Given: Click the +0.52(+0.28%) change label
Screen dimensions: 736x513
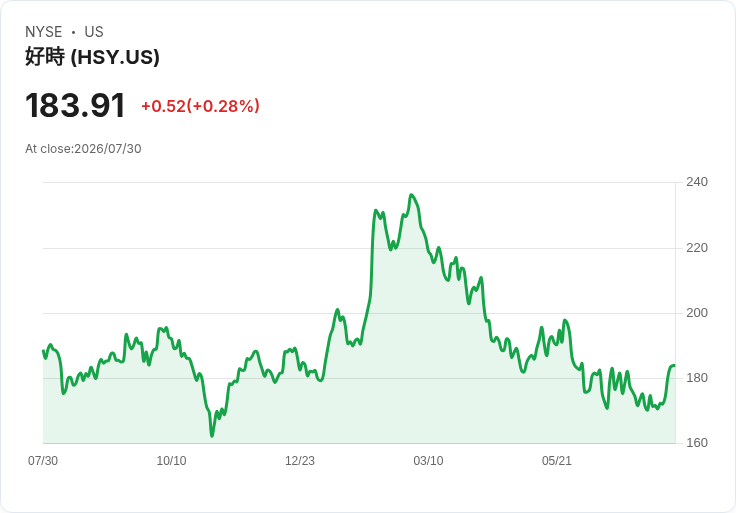Looking at the screenshot, I should (x=200, y=106).
